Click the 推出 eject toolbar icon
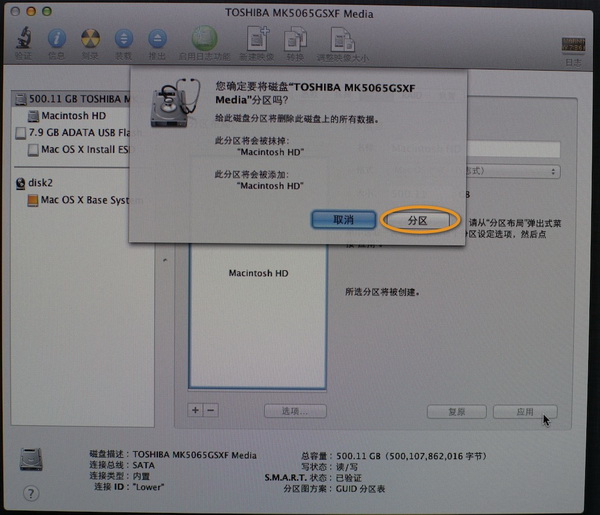This screenshot has height=515, width=600. point(157,38)
